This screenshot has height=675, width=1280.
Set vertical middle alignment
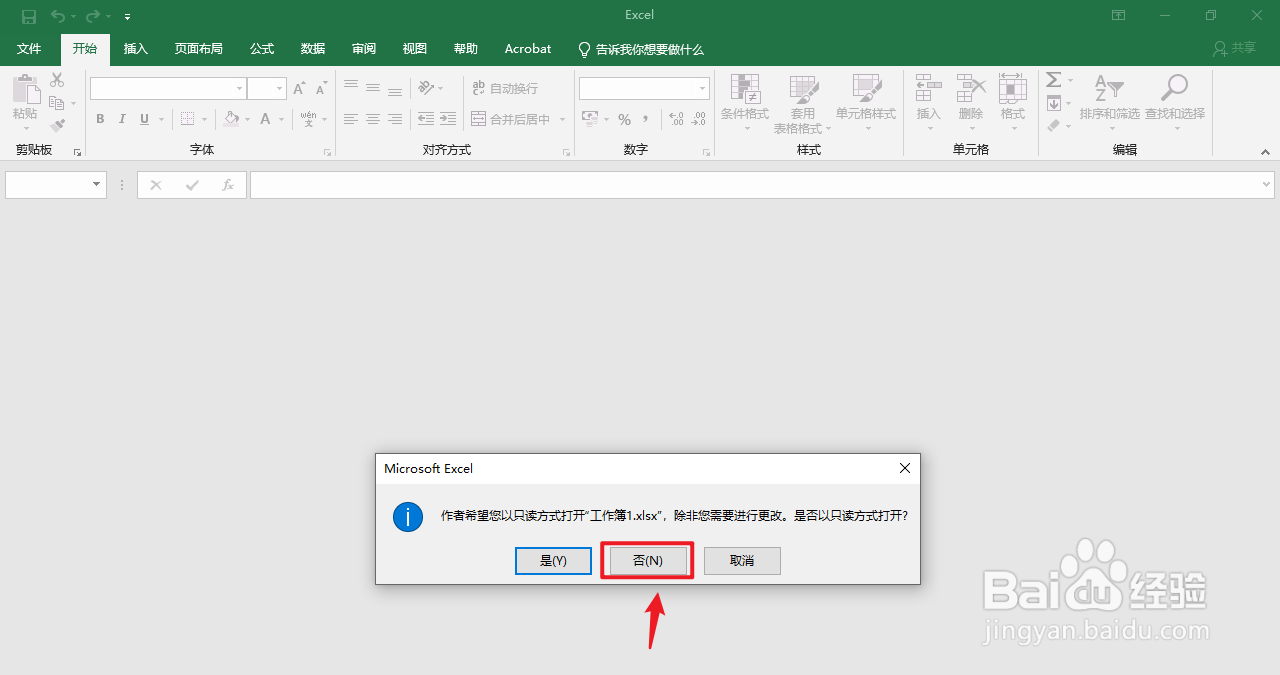[372, 88]
